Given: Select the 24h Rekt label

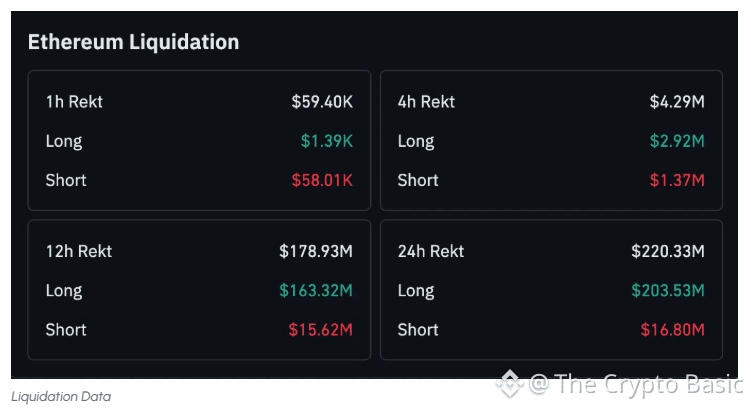Looking at the screenshot, I should click(431, 251).
